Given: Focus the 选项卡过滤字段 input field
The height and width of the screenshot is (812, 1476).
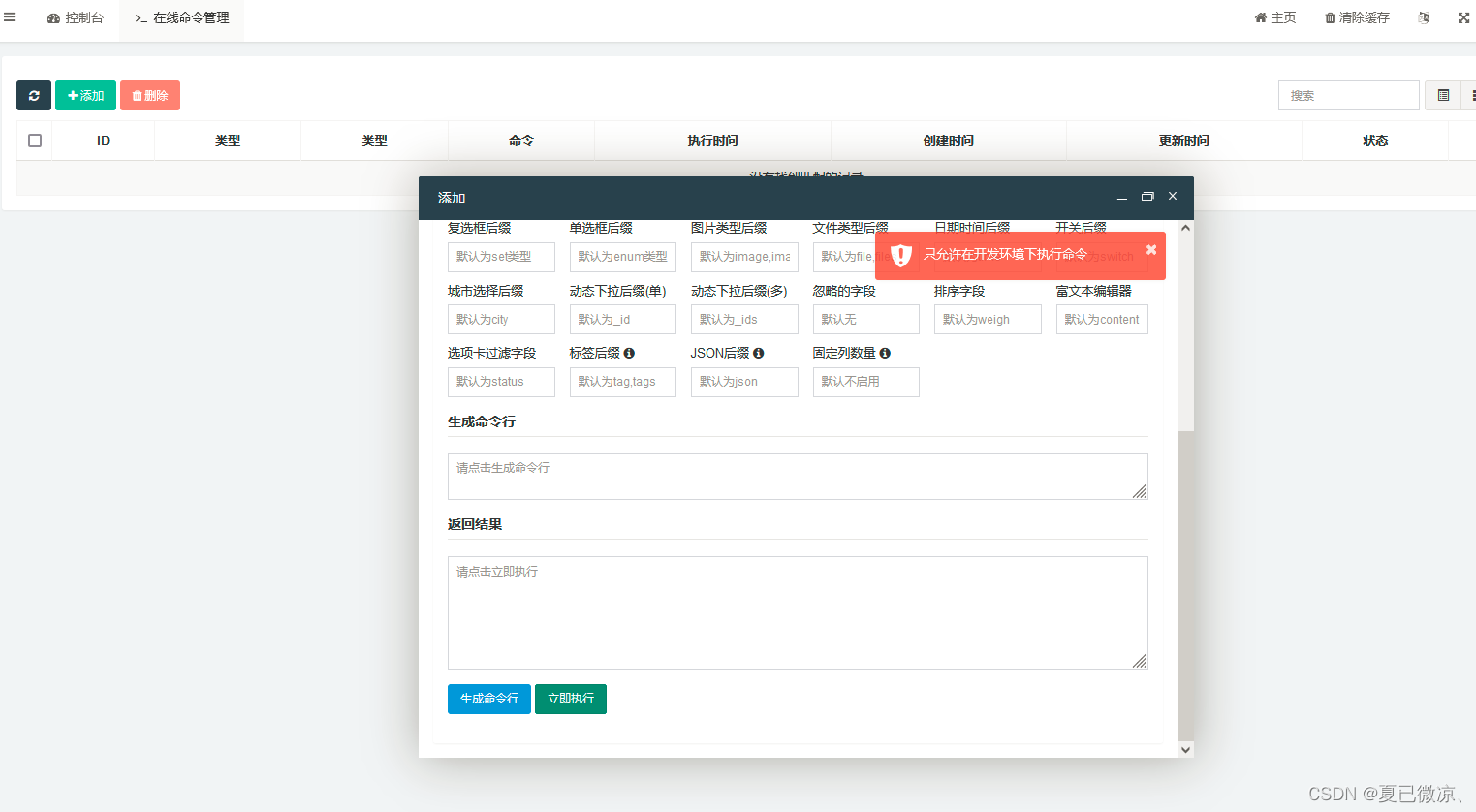Looking at the screenshot, I should (501, 382).
